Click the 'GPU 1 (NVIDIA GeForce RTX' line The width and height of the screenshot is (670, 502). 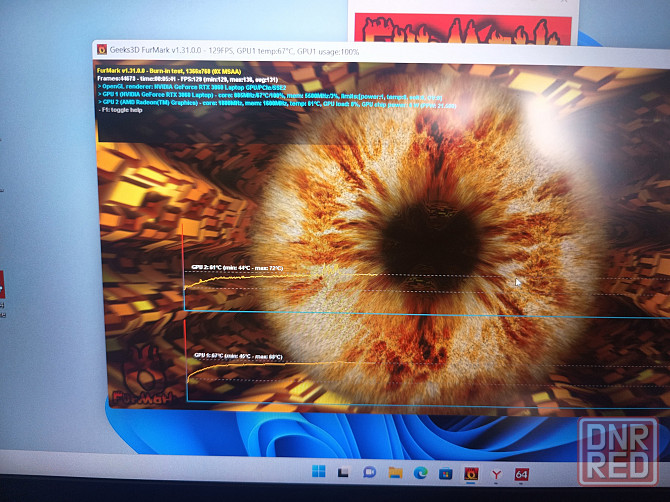pyautogui.click(x=270, y=95)
